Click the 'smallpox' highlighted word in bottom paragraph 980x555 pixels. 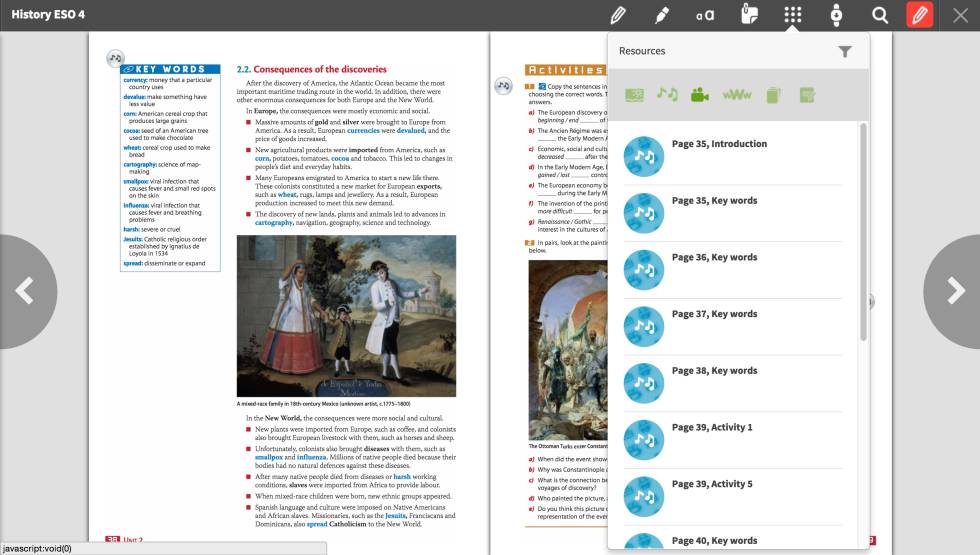(269, 458)
